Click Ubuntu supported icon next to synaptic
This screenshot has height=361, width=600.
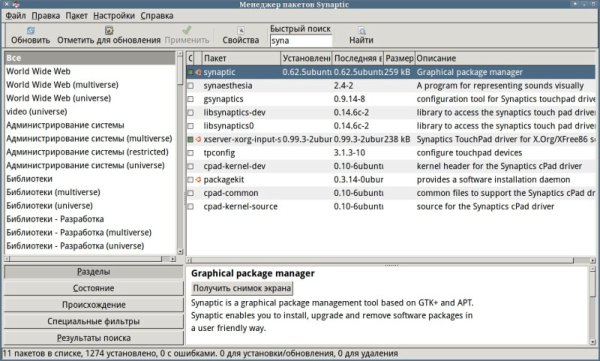point(198,72)
